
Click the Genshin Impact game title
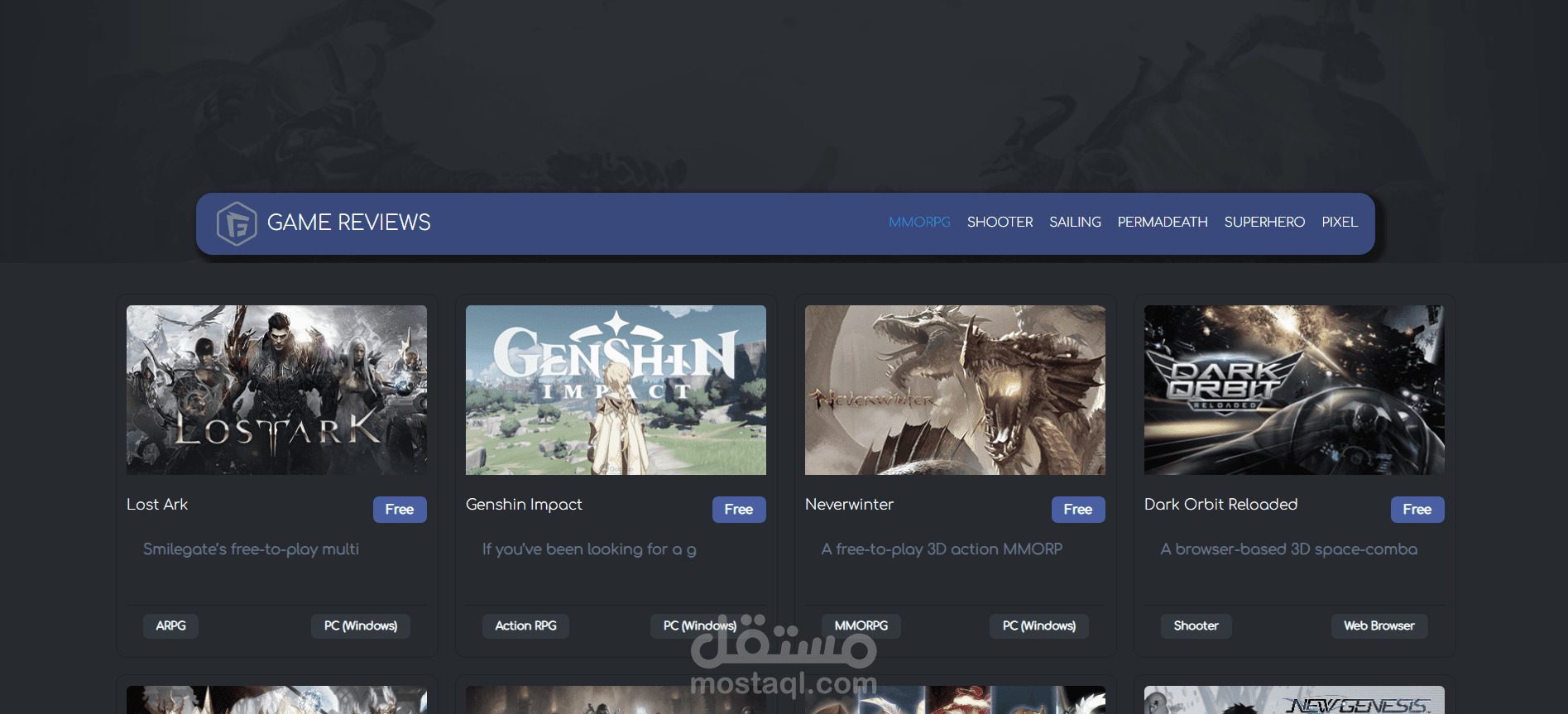(x=524, y=505)
